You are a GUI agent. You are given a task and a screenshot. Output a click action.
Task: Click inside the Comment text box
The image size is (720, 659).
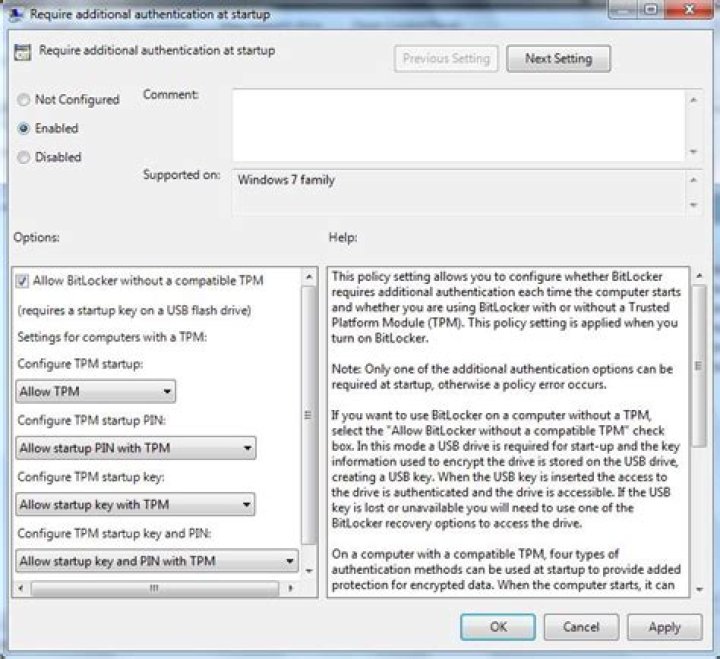[x=459, y=125]
